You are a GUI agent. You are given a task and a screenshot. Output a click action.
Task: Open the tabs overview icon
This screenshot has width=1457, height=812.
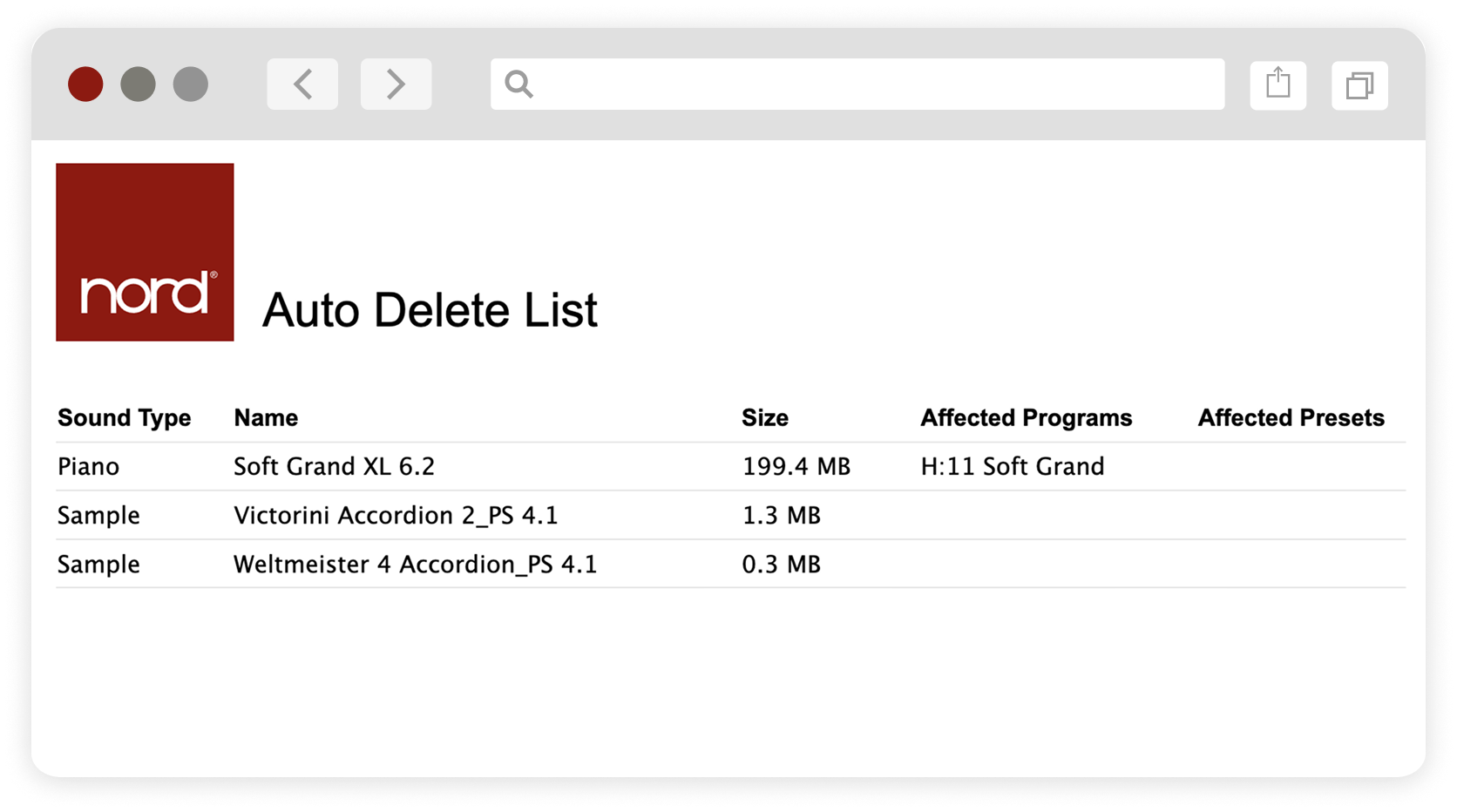point(1359,85)
